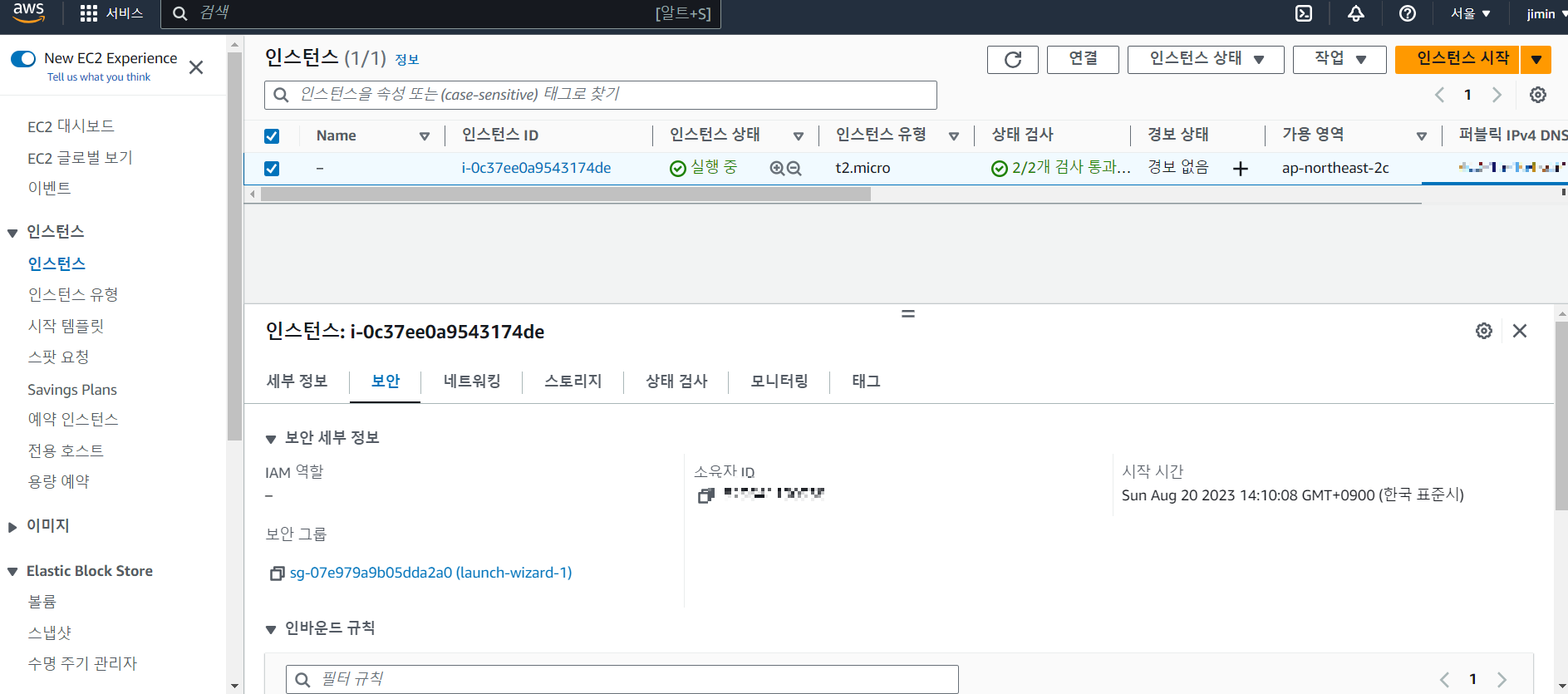Add alarm plus icon in alarm status
The width and height of the screenshot is (1568, 694).
pyautogui.click(x=1240, y=169)
